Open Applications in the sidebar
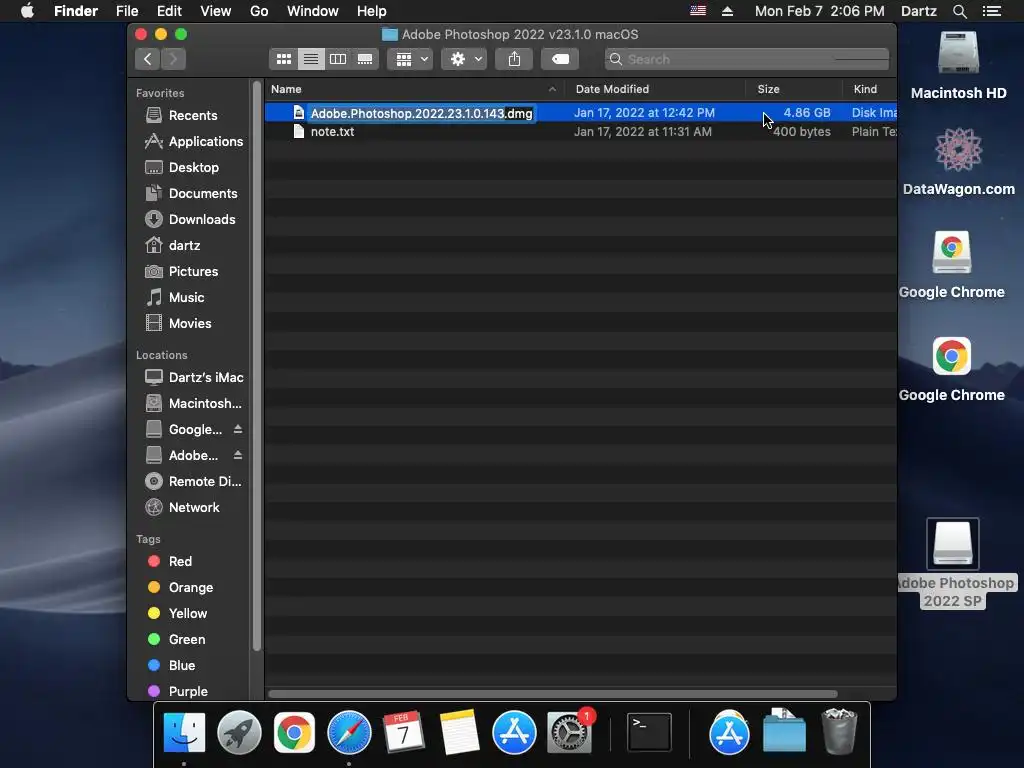 pyautogui.click(x=194, y=142)
